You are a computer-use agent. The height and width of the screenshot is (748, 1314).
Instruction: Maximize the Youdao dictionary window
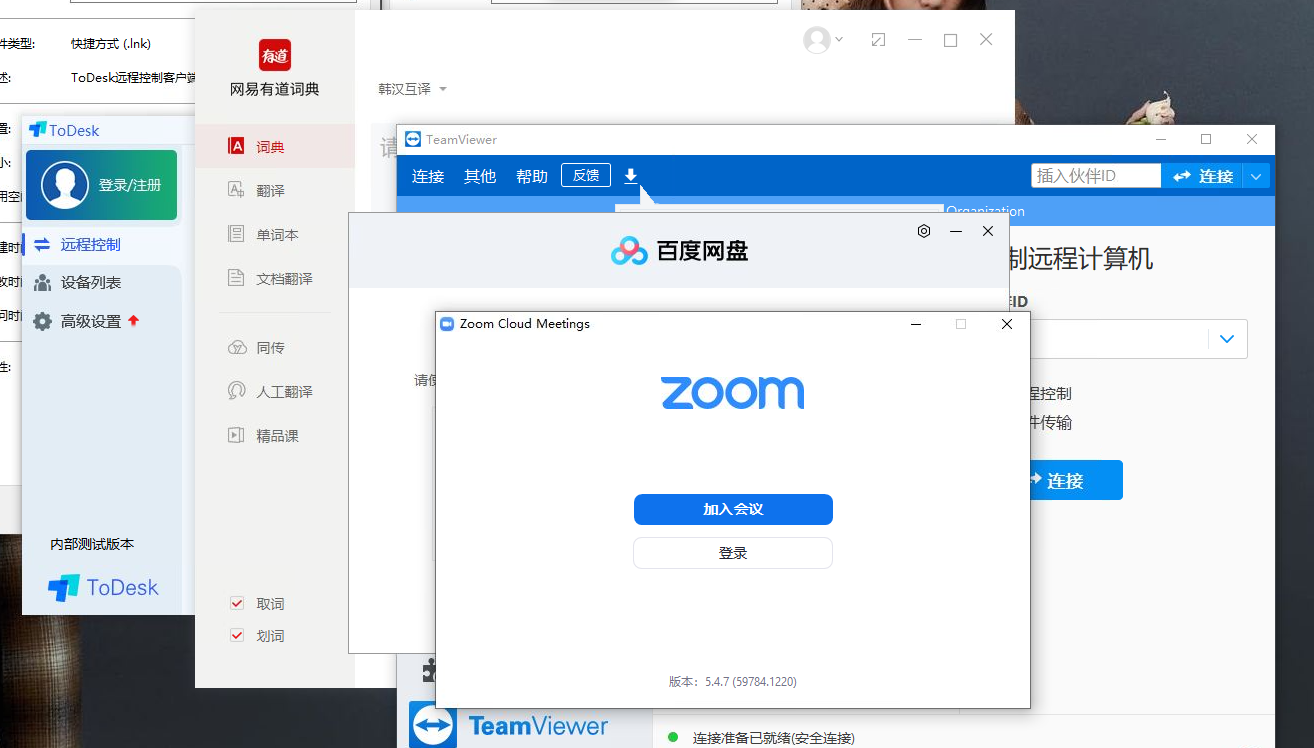[950, 40]
